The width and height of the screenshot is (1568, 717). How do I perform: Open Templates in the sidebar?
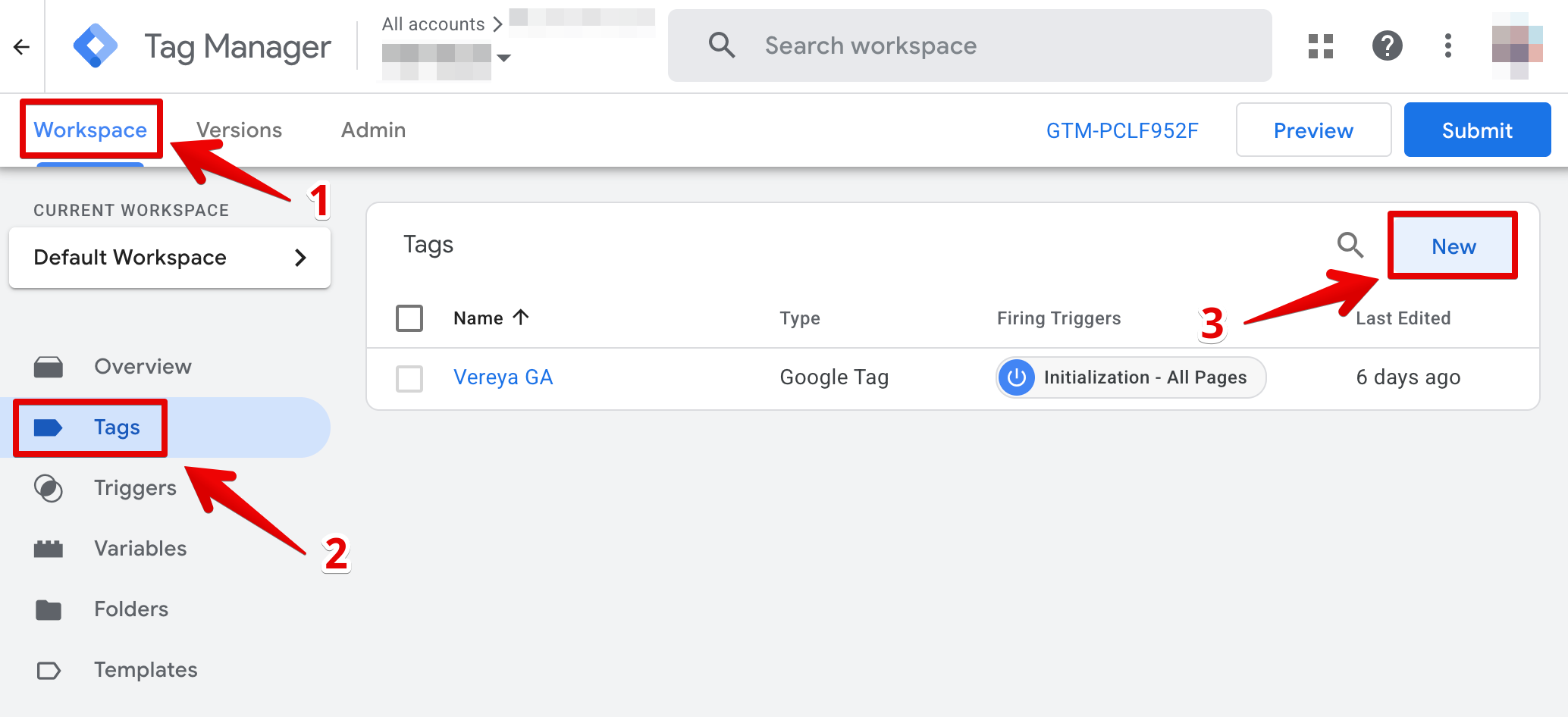(x=146, y=670)
